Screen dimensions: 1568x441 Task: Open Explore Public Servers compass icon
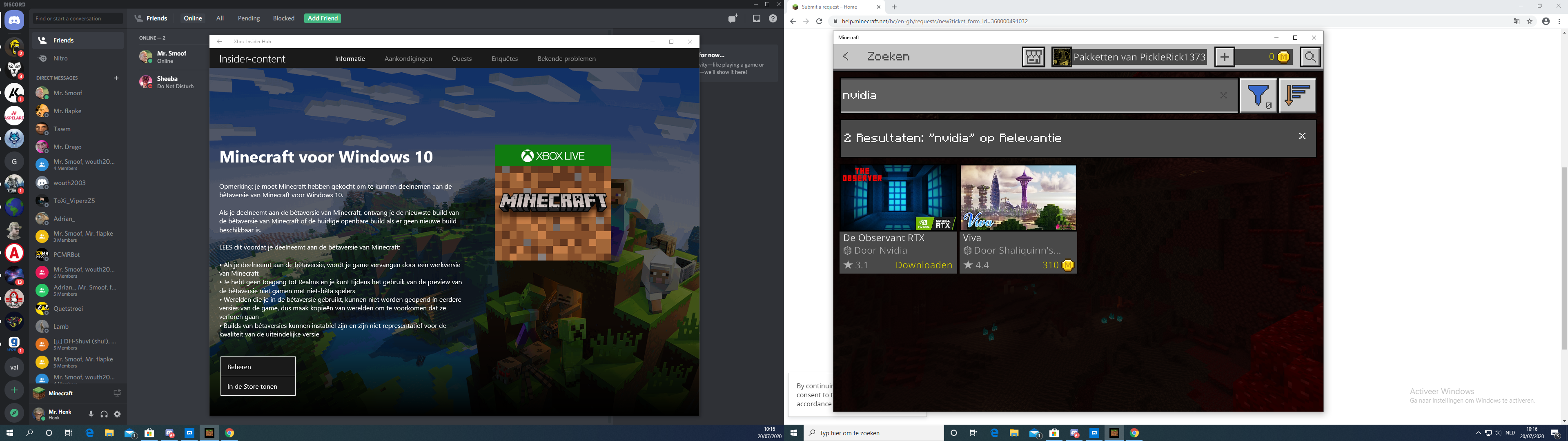pos(14,413)
